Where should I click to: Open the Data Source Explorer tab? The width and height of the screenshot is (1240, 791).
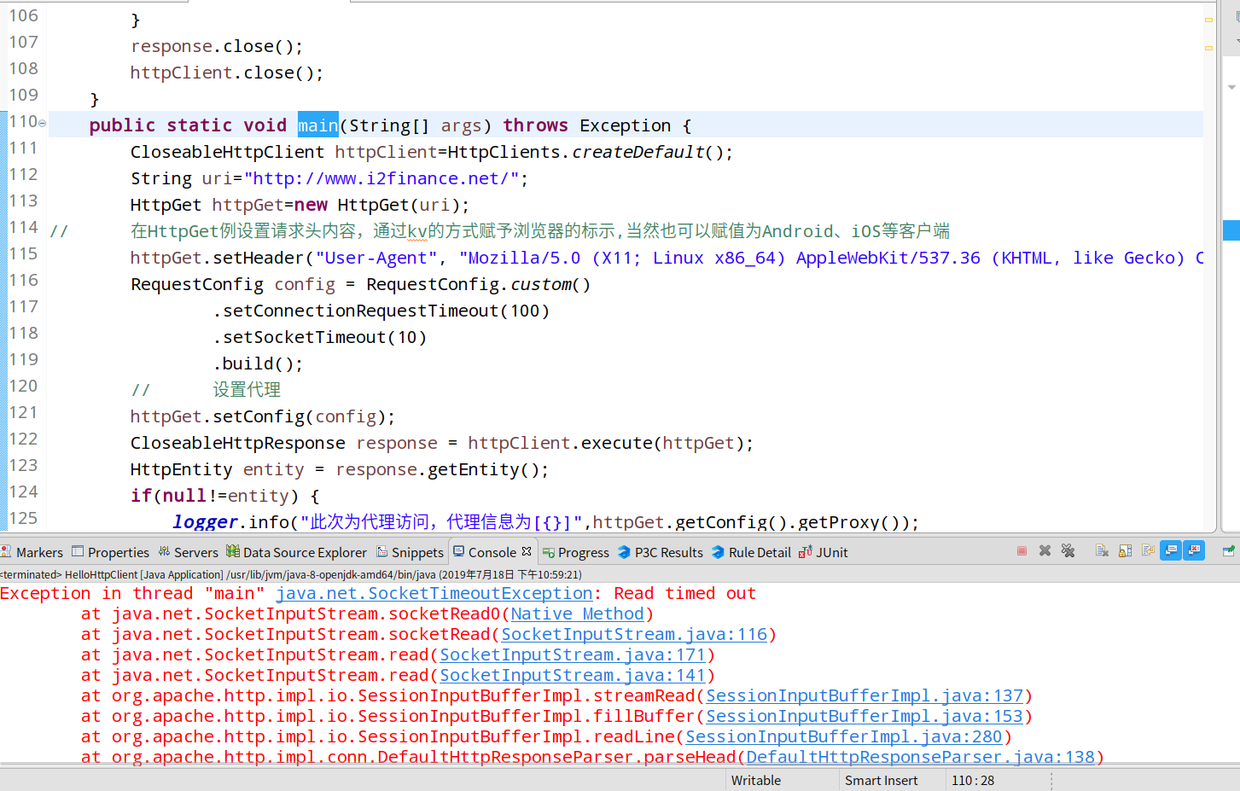coord(297,552)
